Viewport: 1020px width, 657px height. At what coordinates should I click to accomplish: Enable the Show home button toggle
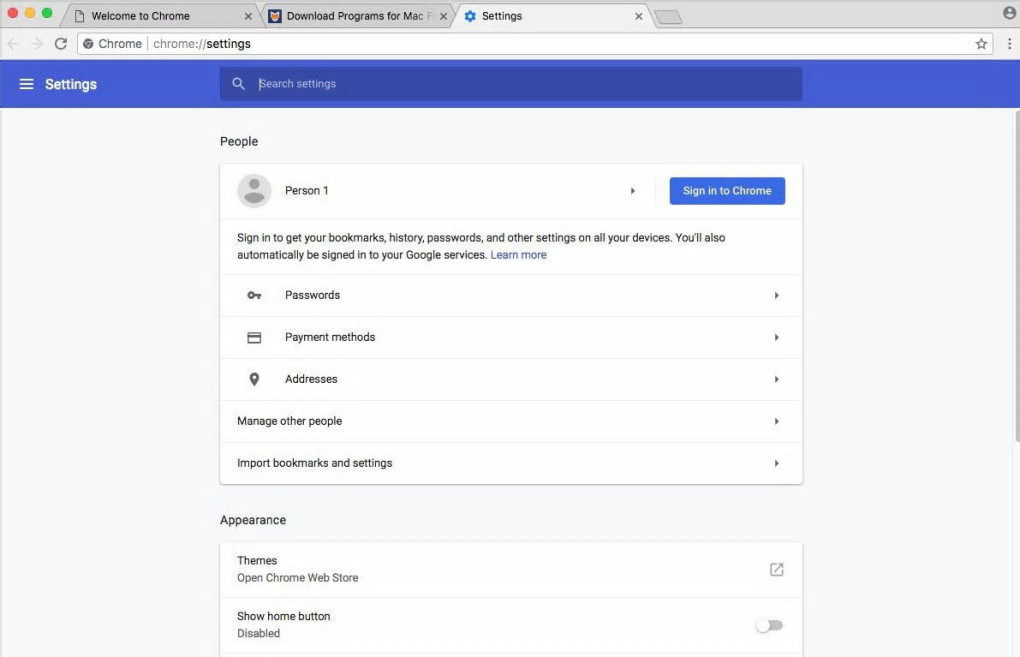pyautogui.click(x=769, y=625)
